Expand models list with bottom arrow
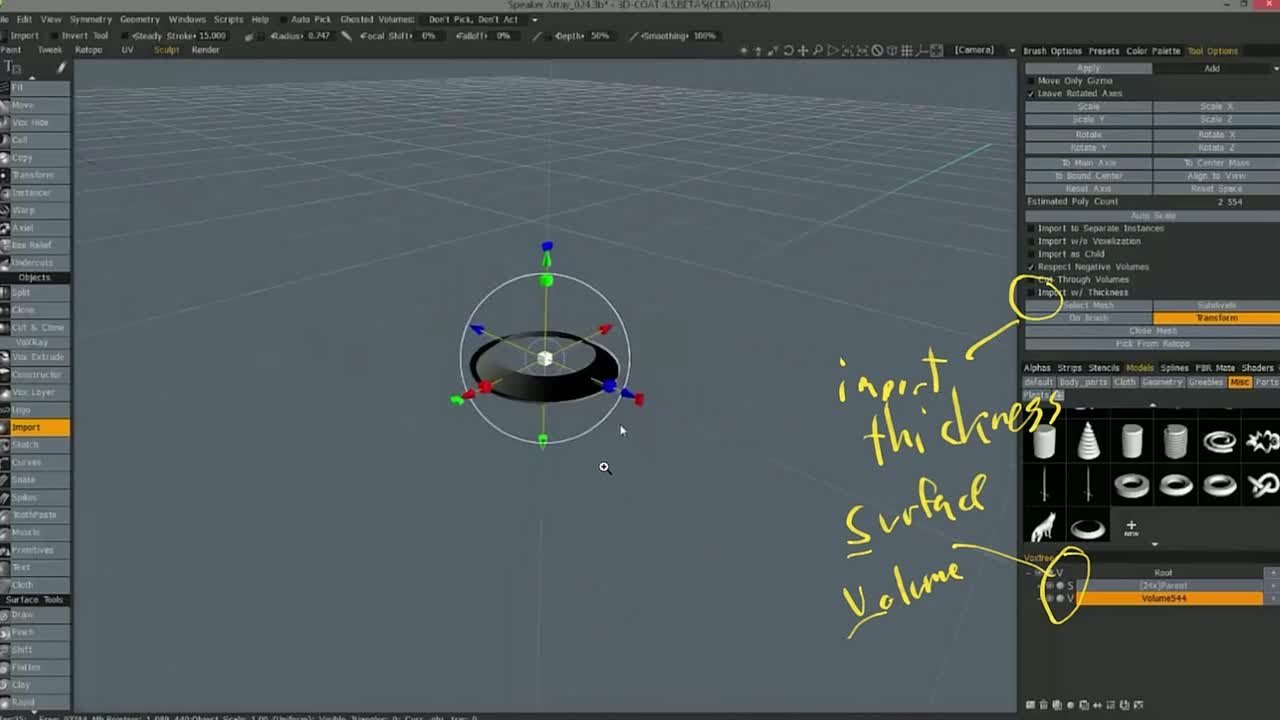1280x720 pixels. (x=1155, y=545)
